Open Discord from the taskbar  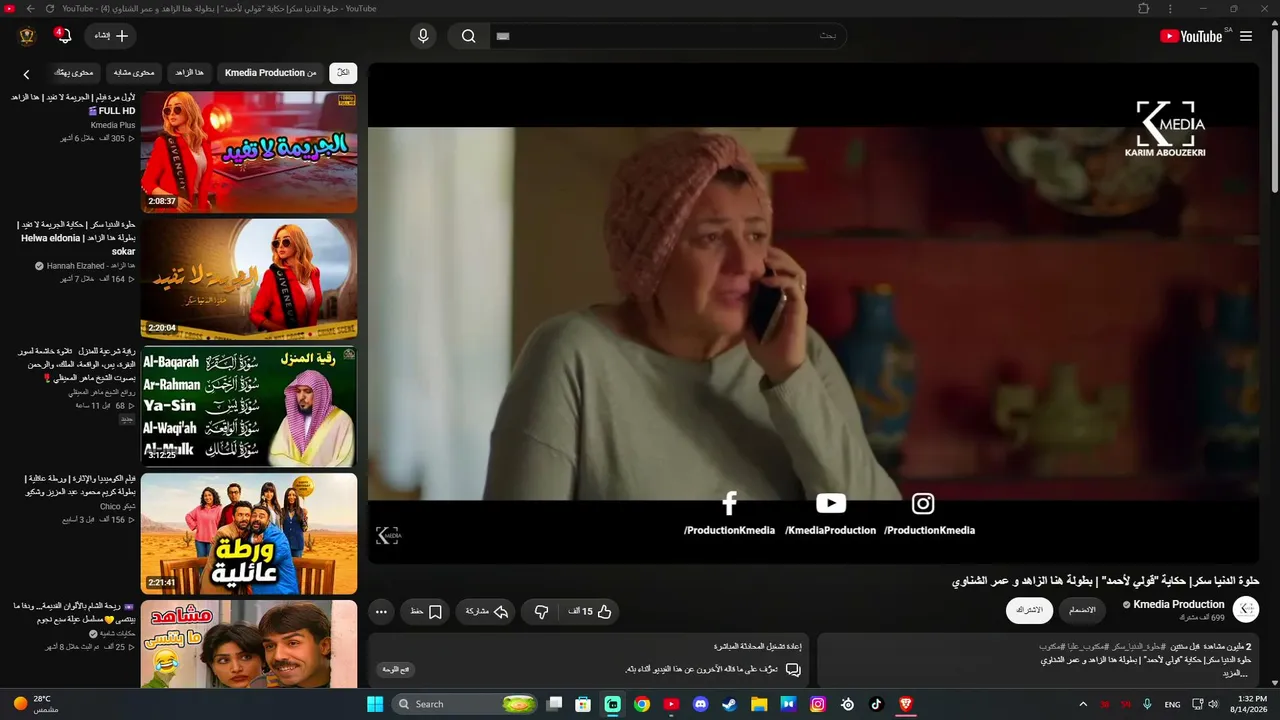700,704
